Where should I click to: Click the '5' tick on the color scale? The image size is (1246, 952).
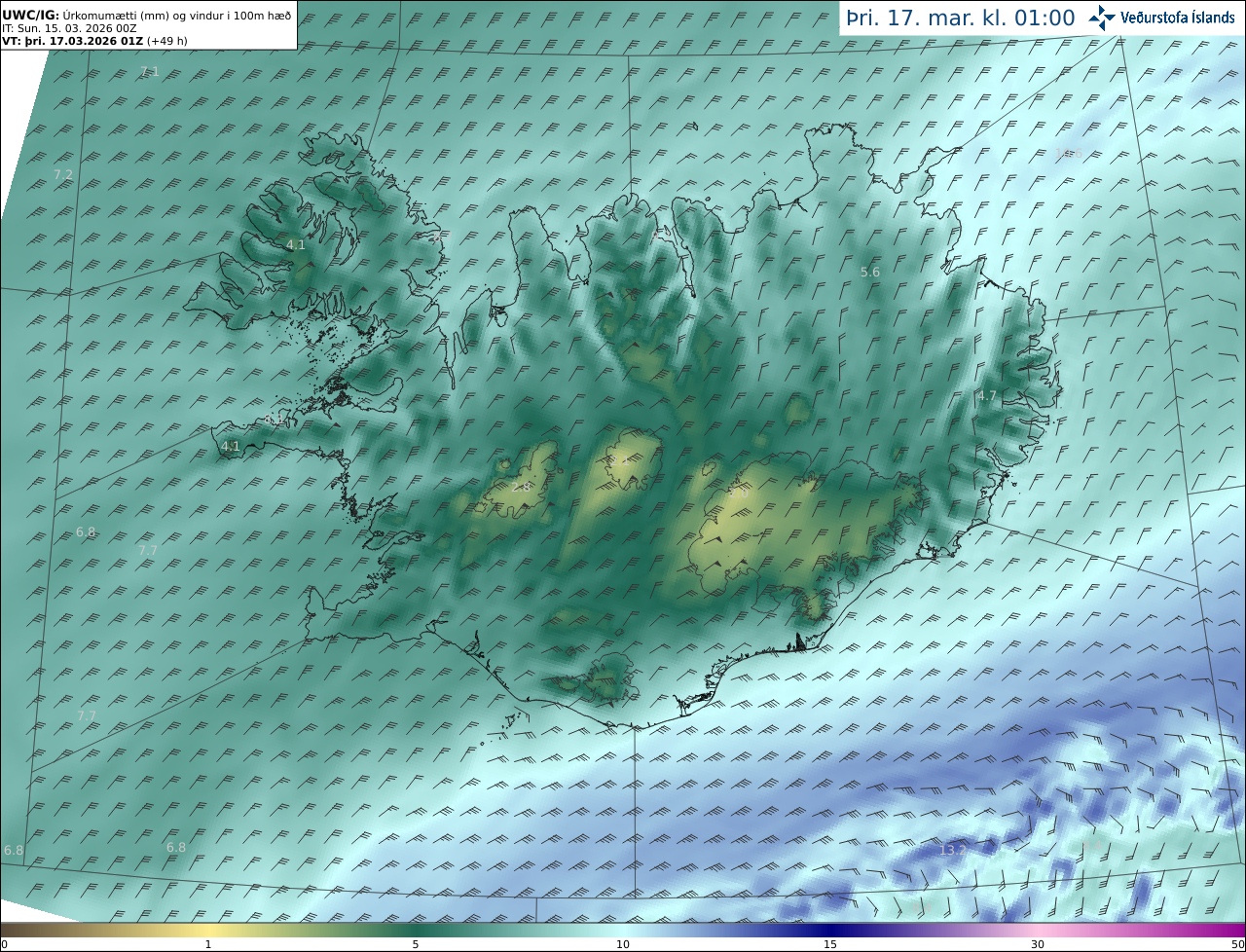pos(416,944)
